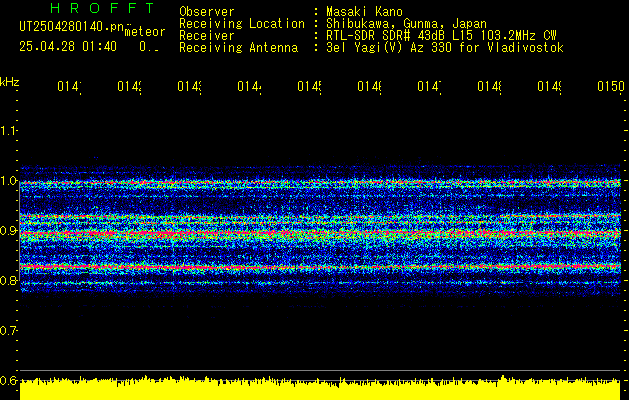Viewport: 629px width, 400px height.
Task: Click the kHz axis unit label
Action: 10,82
